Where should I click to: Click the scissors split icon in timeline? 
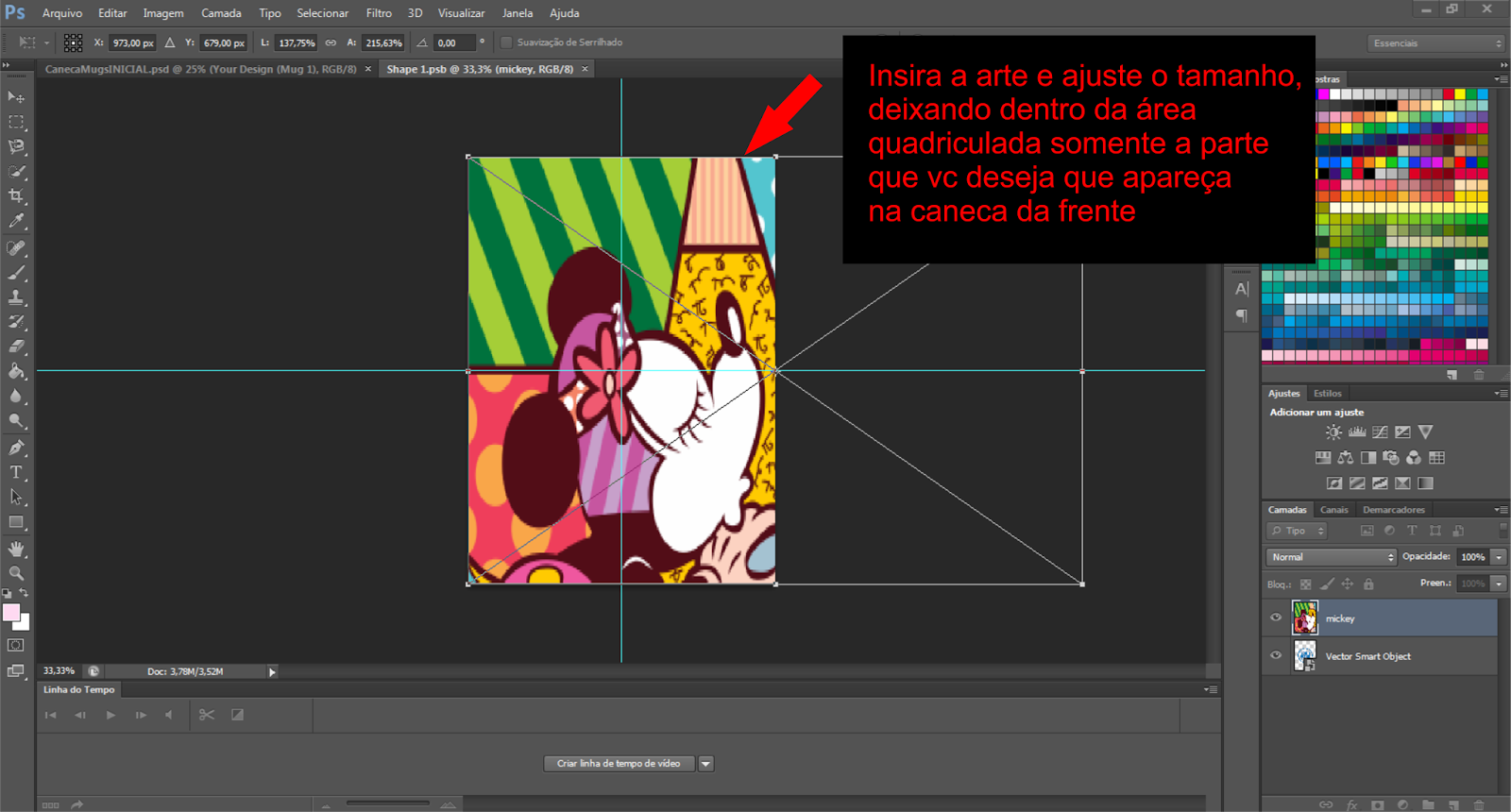pos(207,715)
